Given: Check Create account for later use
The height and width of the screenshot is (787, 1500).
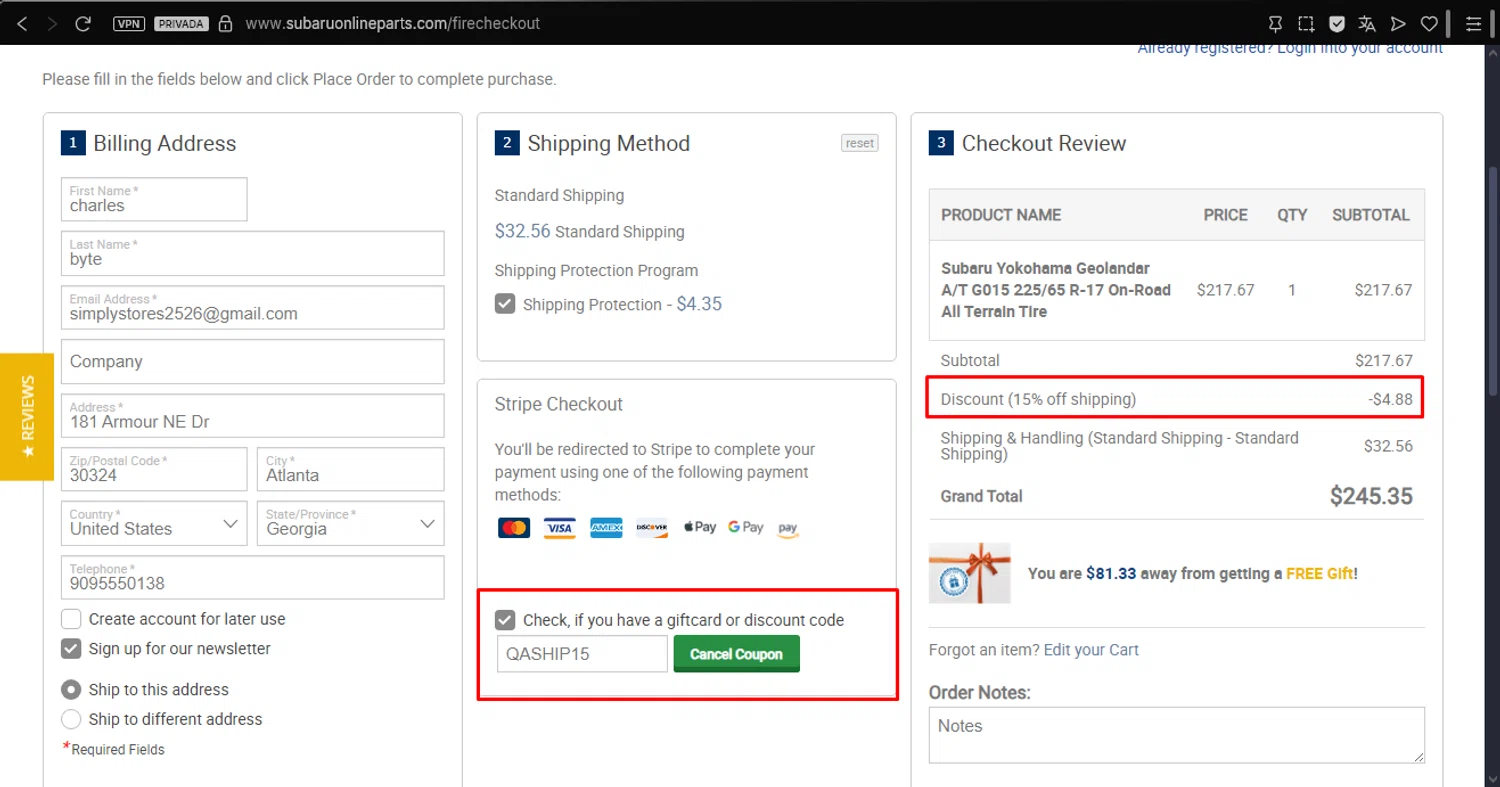Looking at the screenshot, I should tap(71, 619).
